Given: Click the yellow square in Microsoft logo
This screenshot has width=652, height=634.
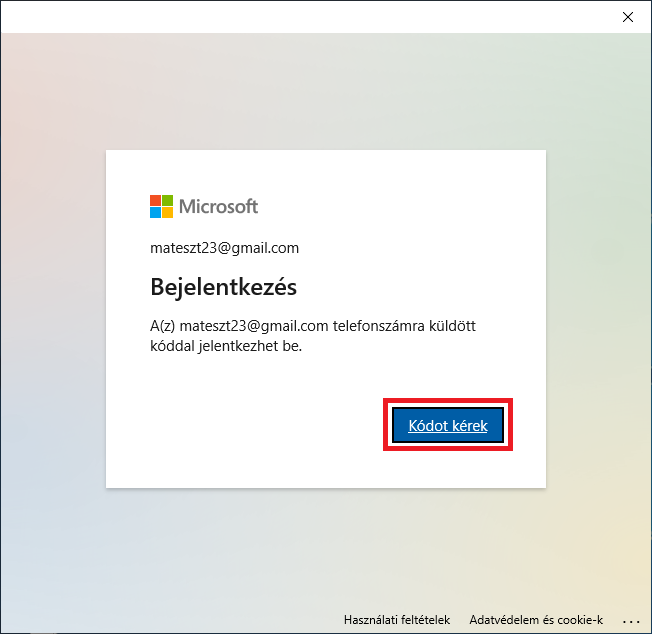Looking at the screenshot, I should 167,212.
